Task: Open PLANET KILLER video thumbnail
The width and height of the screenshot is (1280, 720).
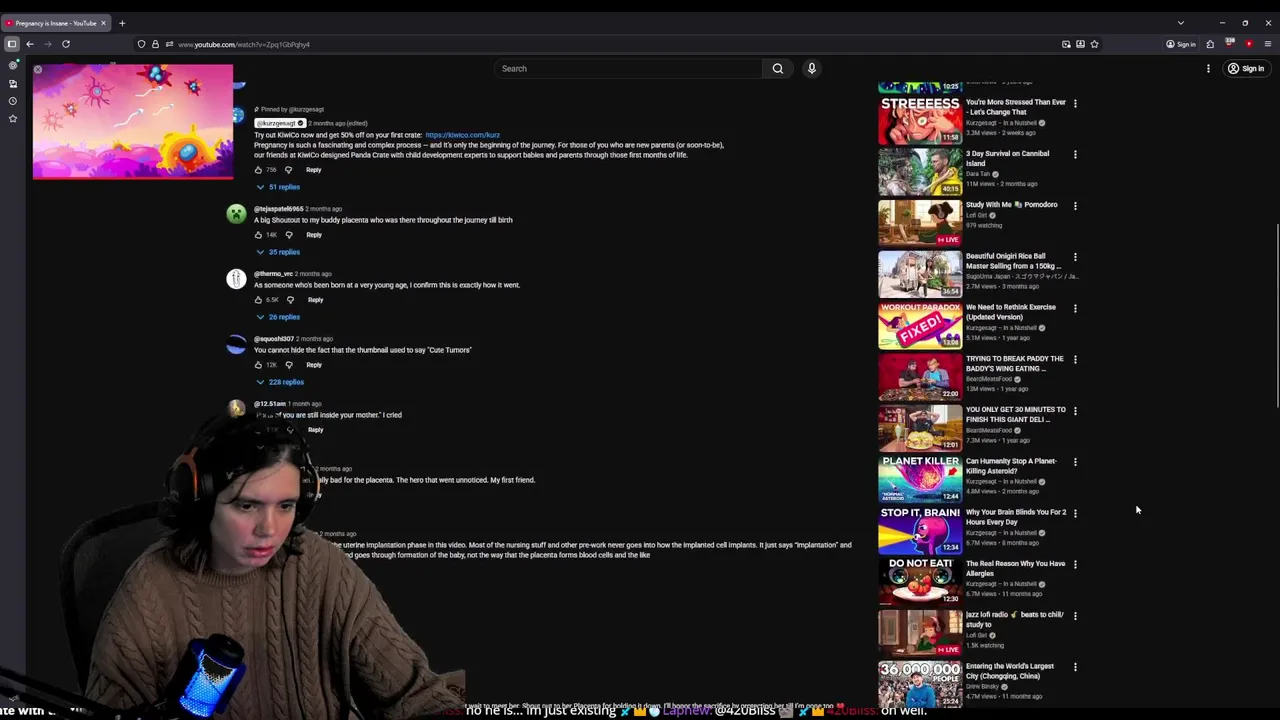Action: [920, 479]
